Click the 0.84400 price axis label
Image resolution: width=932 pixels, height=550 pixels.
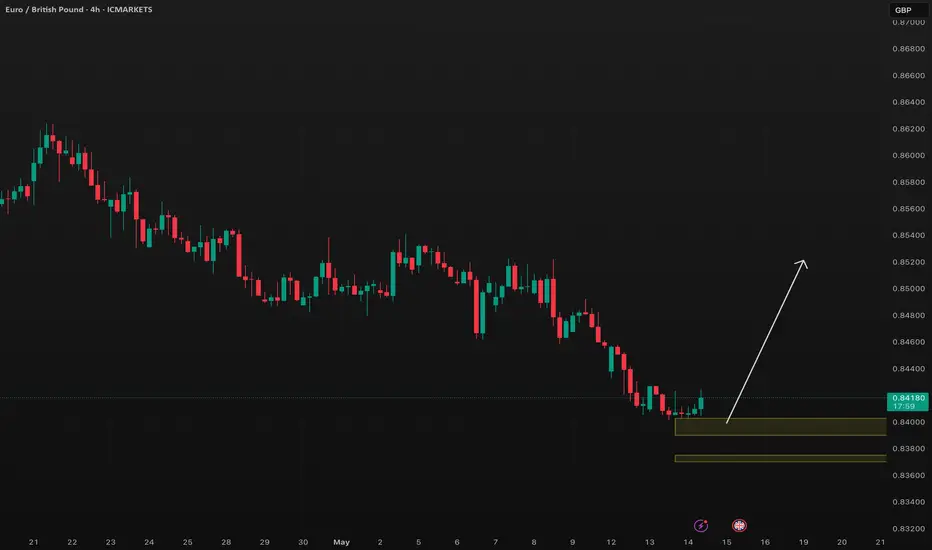(x=908, y=369)
